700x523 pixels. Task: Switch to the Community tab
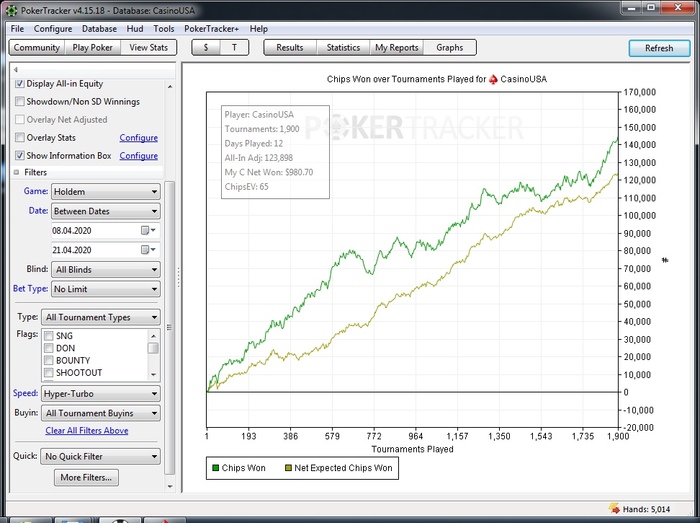[37, 47]
